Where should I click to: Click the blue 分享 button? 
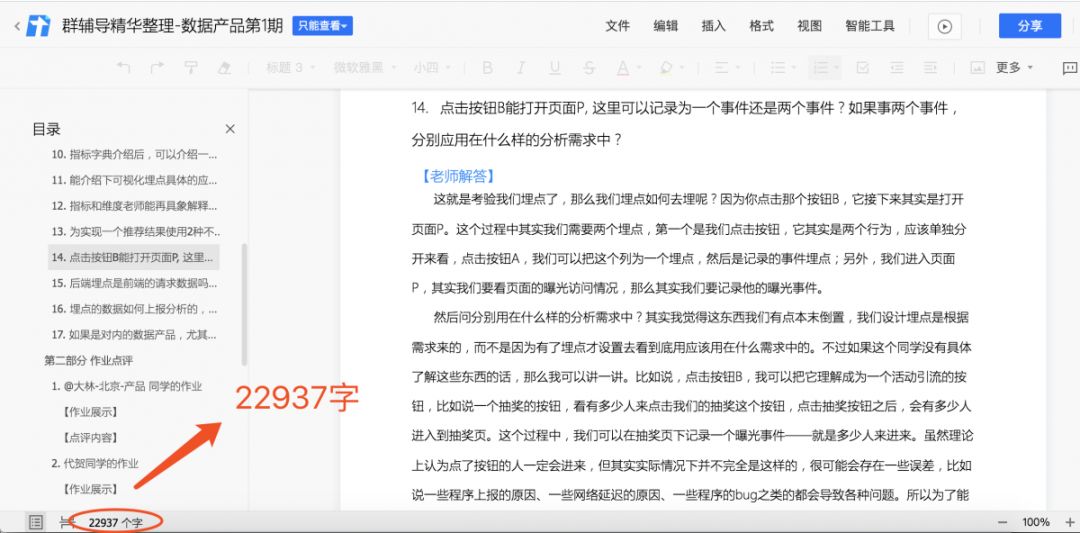coord(1030,26)
